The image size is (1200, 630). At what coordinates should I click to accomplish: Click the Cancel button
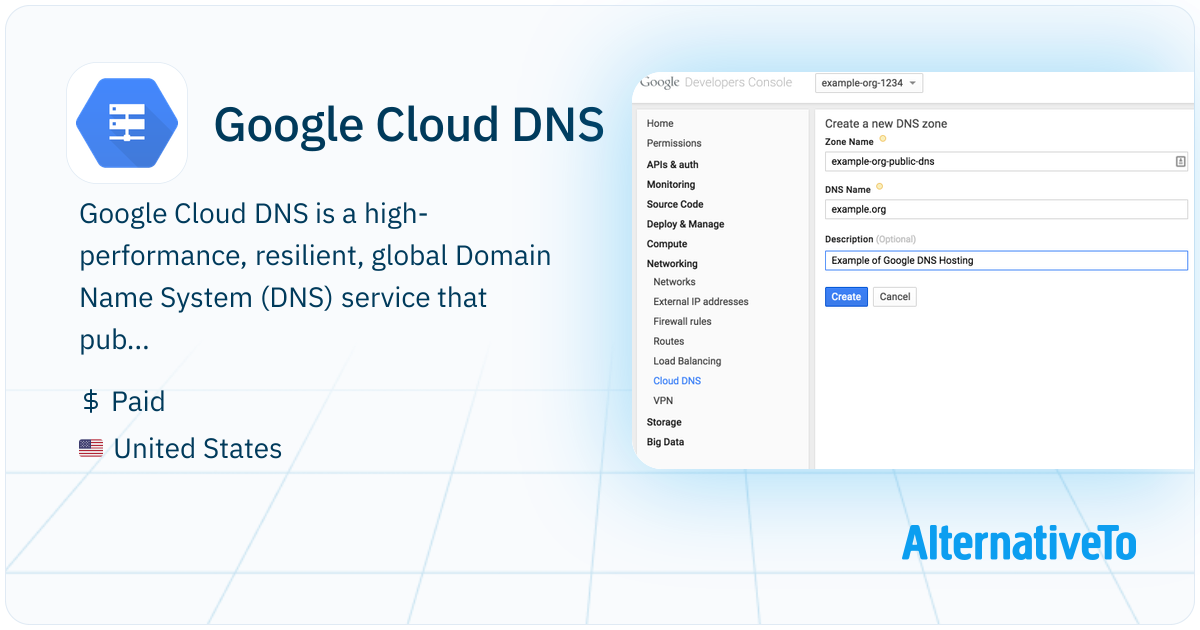895,297
